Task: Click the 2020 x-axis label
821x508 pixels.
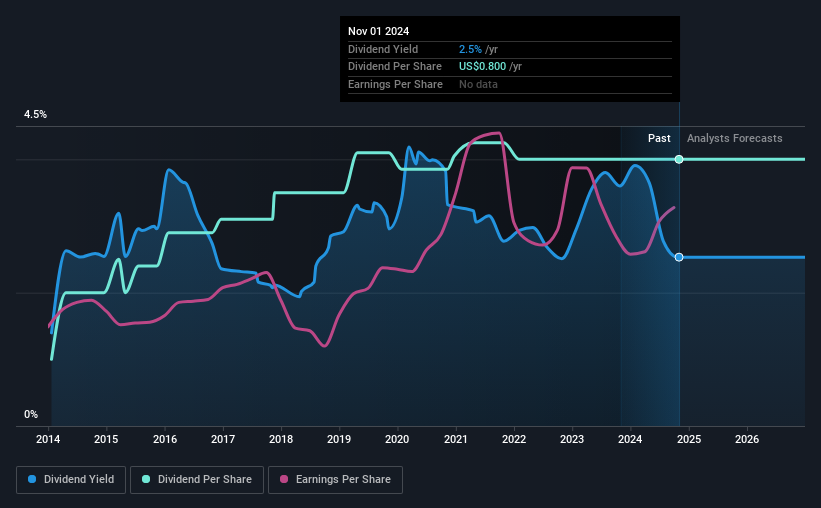Action: [x=397, y=439]
